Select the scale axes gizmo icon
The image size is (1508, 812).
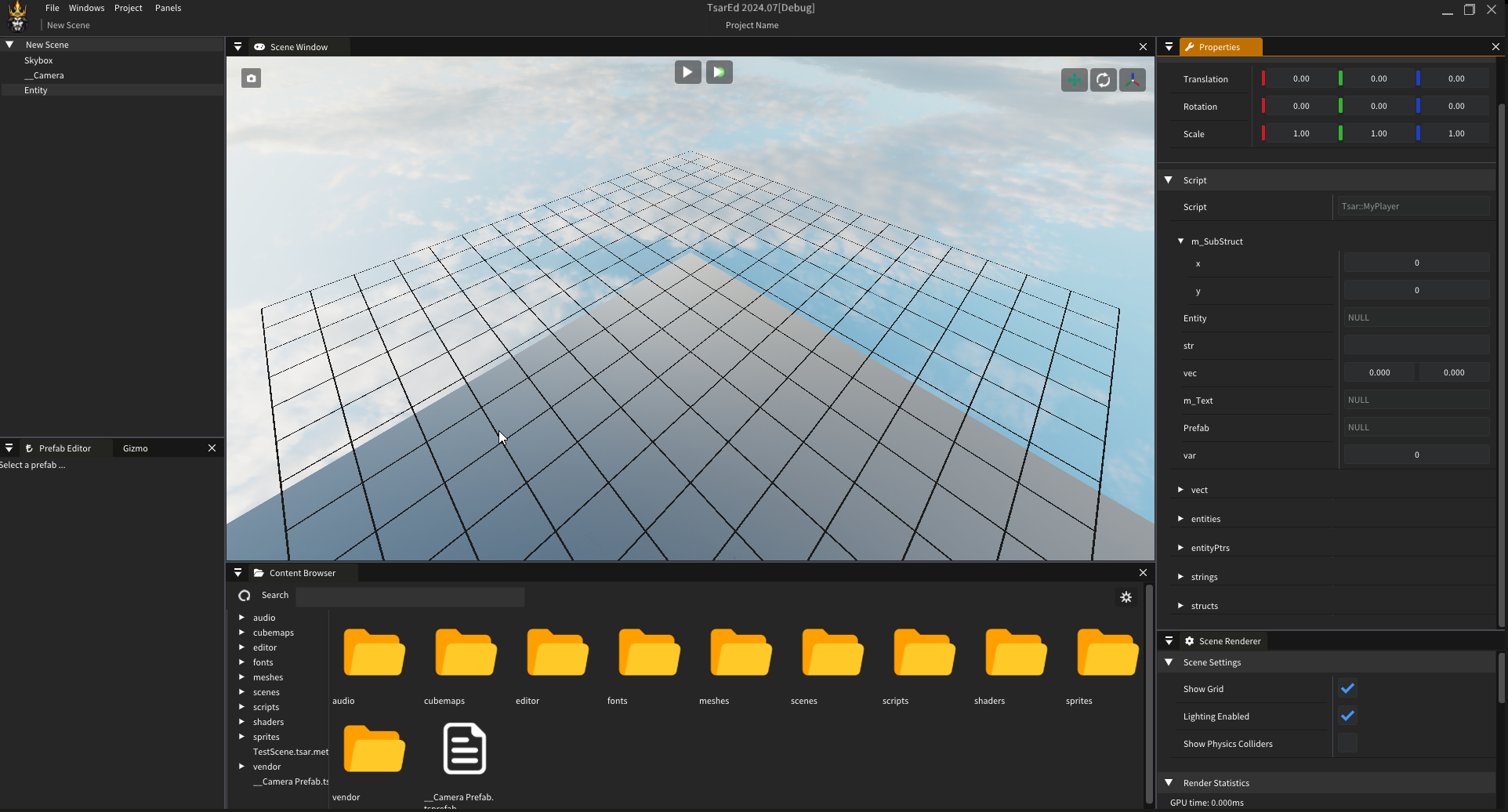click(x=1132, y=80)
